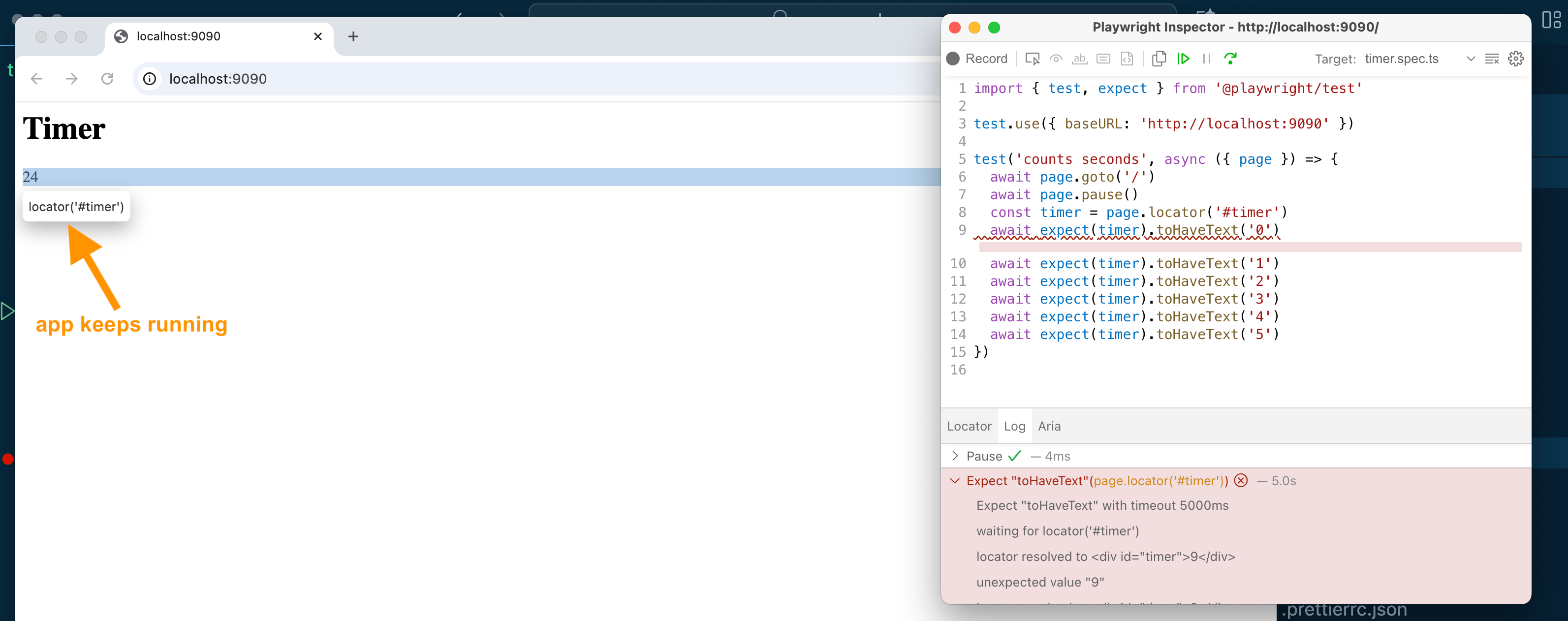Image resolution: width=1568 pixels, height=621 pixels.
Task: Click the Timer heading on the page
Action: pyautogui.click(x=64, y=128)
